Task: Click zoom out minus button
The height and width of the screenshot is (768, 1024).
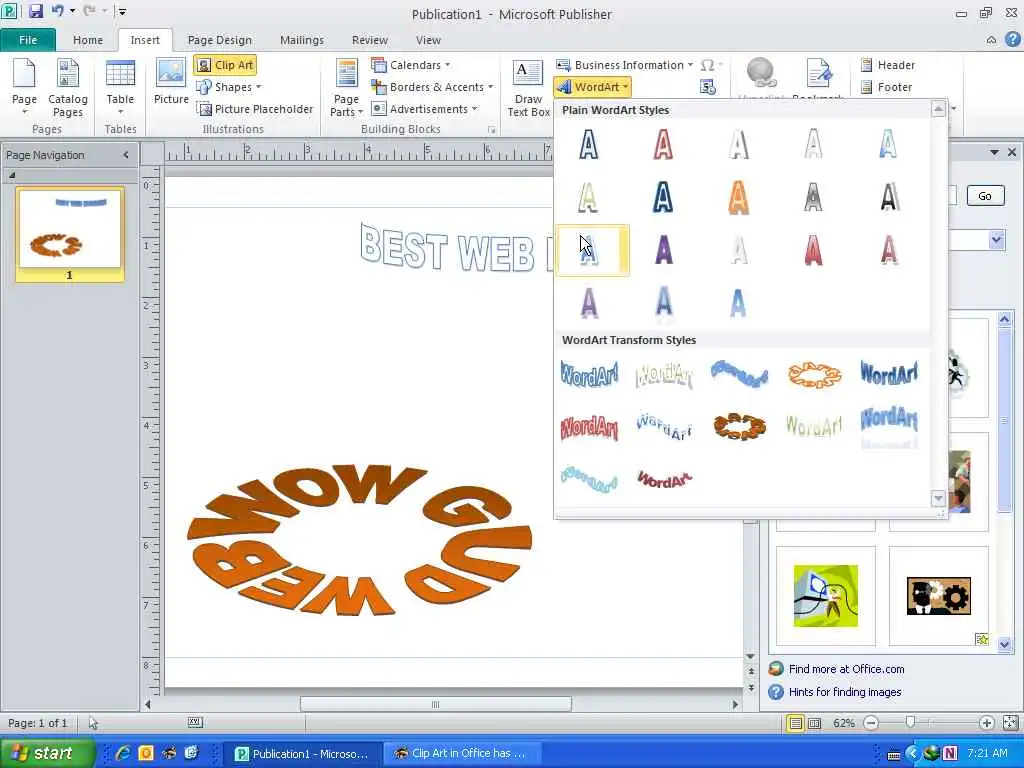Action: pyautogui.click(x=871, y=723)
